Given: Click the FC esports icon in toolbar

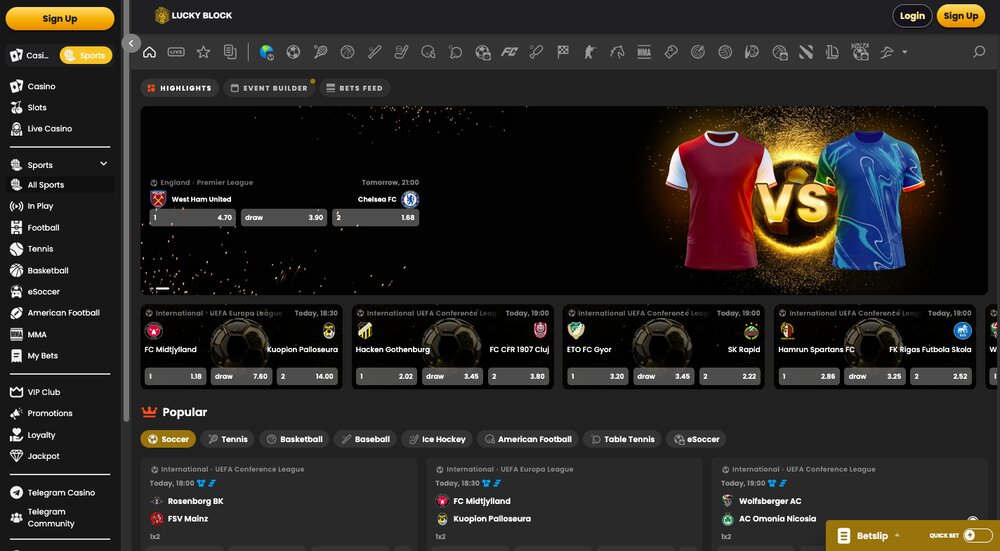Looking at the screenshot, I should click(509, 52).
